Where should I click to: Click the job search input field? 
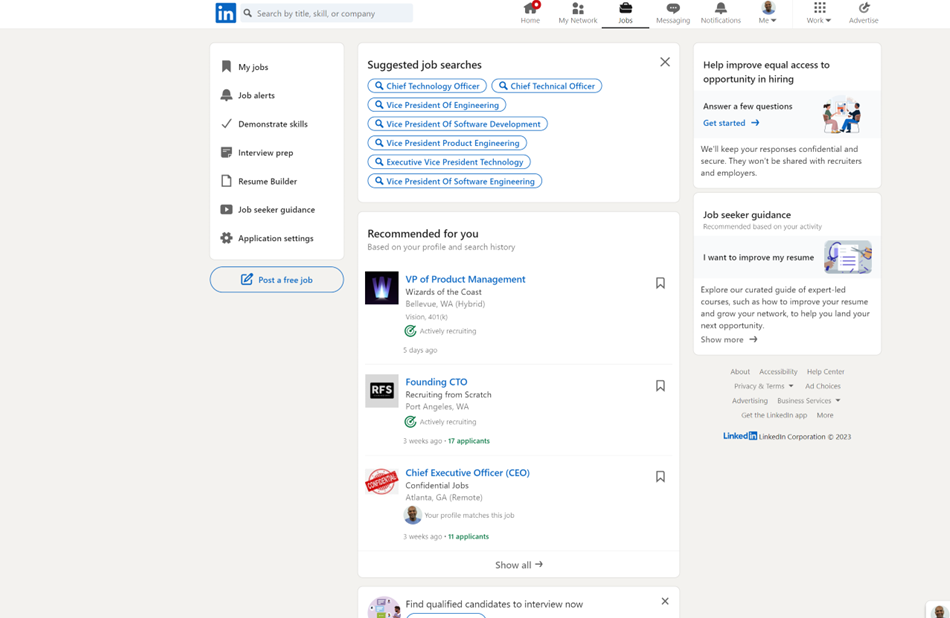point(330,13)
